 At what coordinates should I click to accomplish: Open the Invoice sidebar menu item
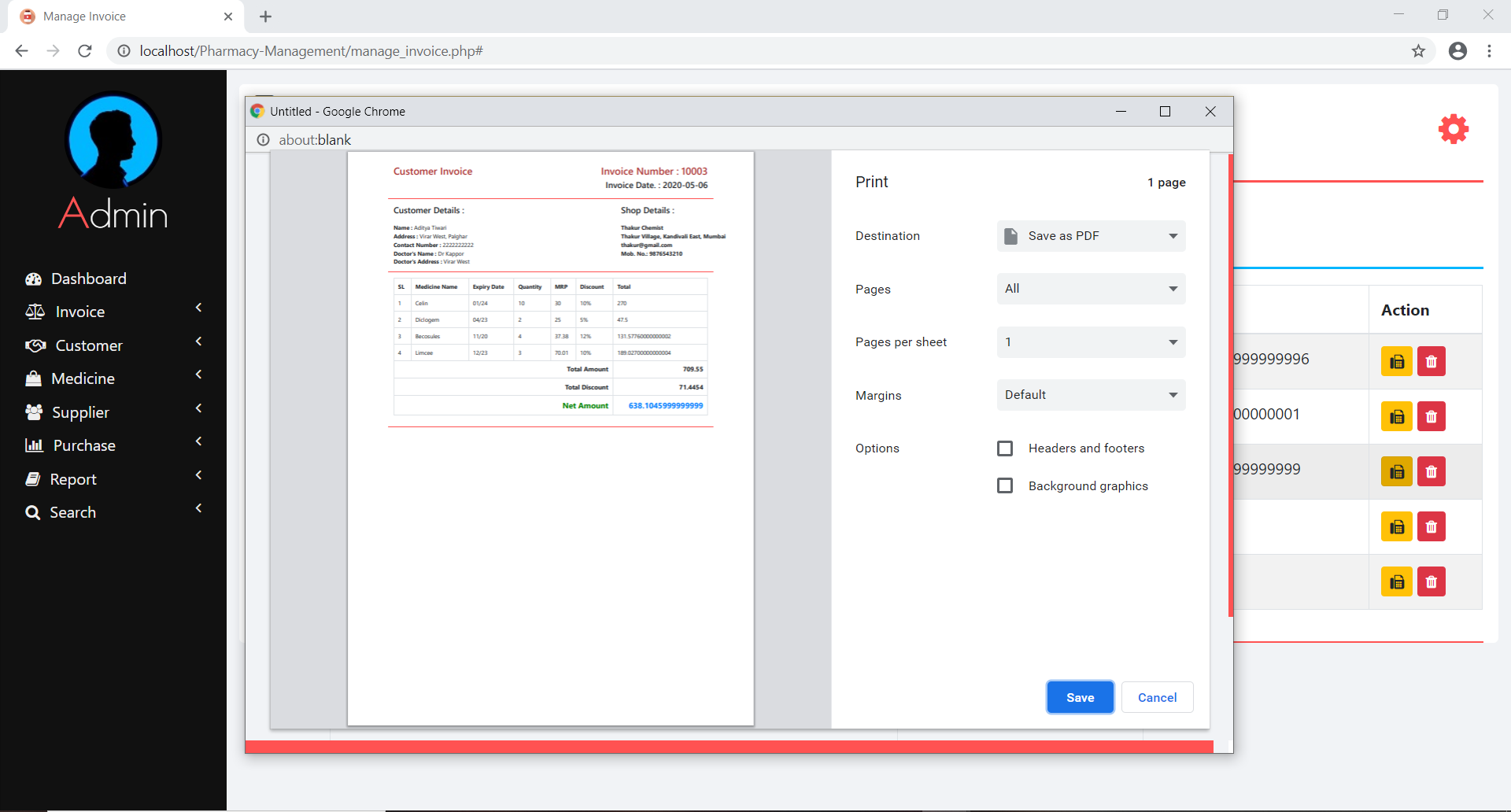coord(113,312)
